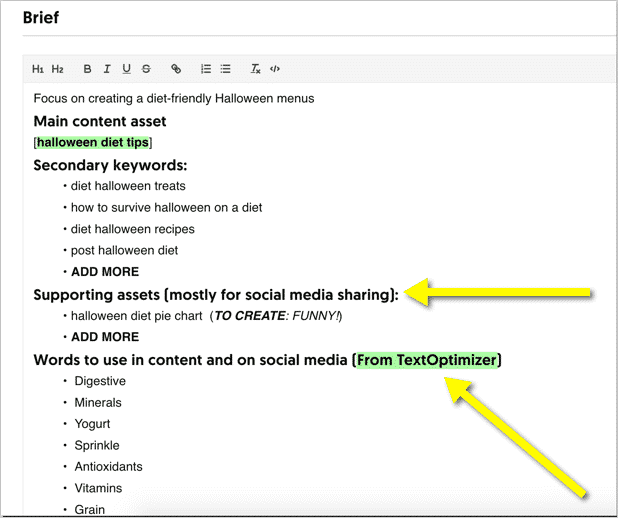The image size is (618, 518).
Task: Toggle underline formatting
Action: coord(126,69)
